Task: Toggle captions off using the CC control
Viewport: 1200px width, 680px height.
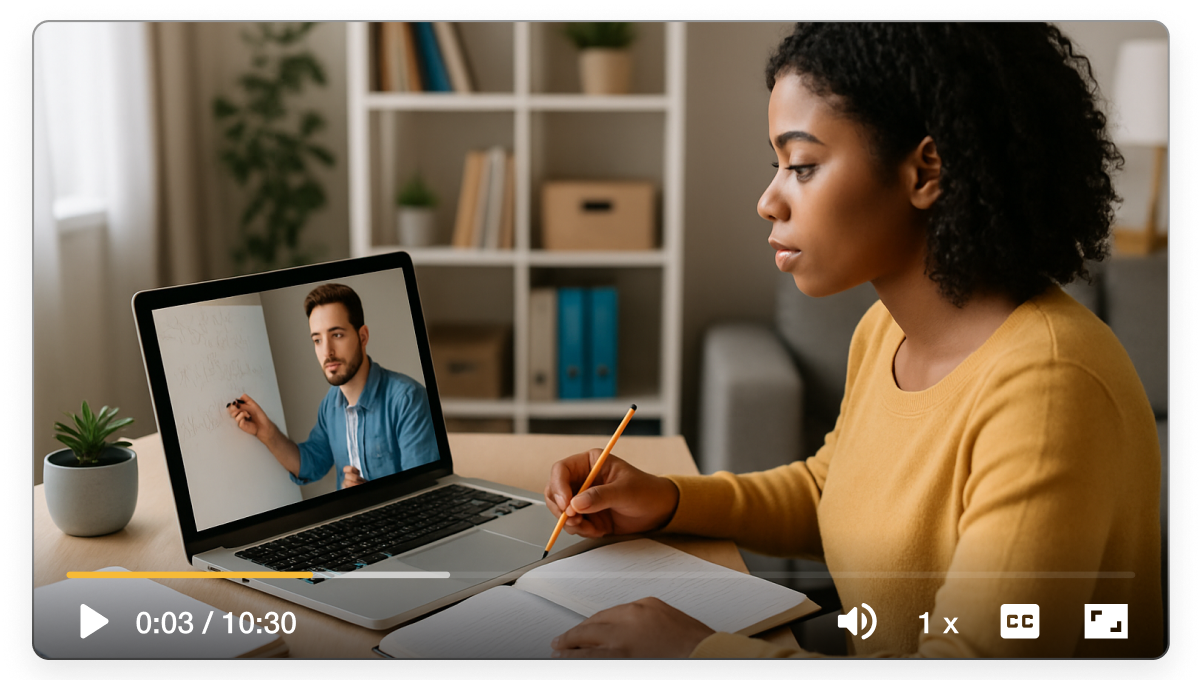Action: 1022,621
